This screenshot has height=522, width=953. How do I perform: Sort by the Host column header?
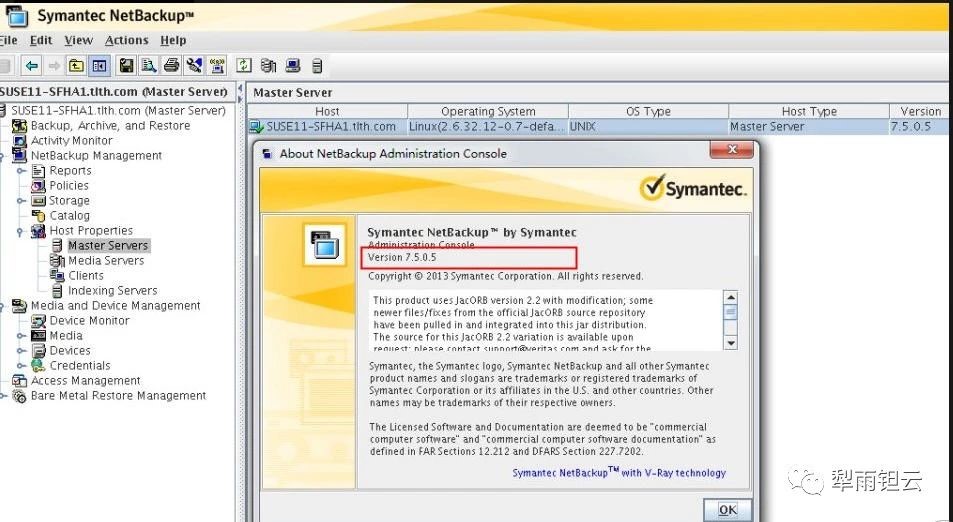(327, 111)
